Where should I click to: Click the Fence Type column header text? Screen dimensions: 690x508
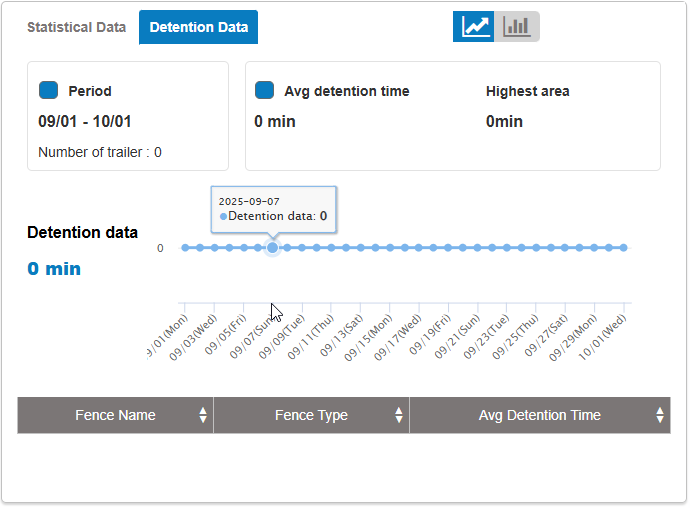(311, 415)
